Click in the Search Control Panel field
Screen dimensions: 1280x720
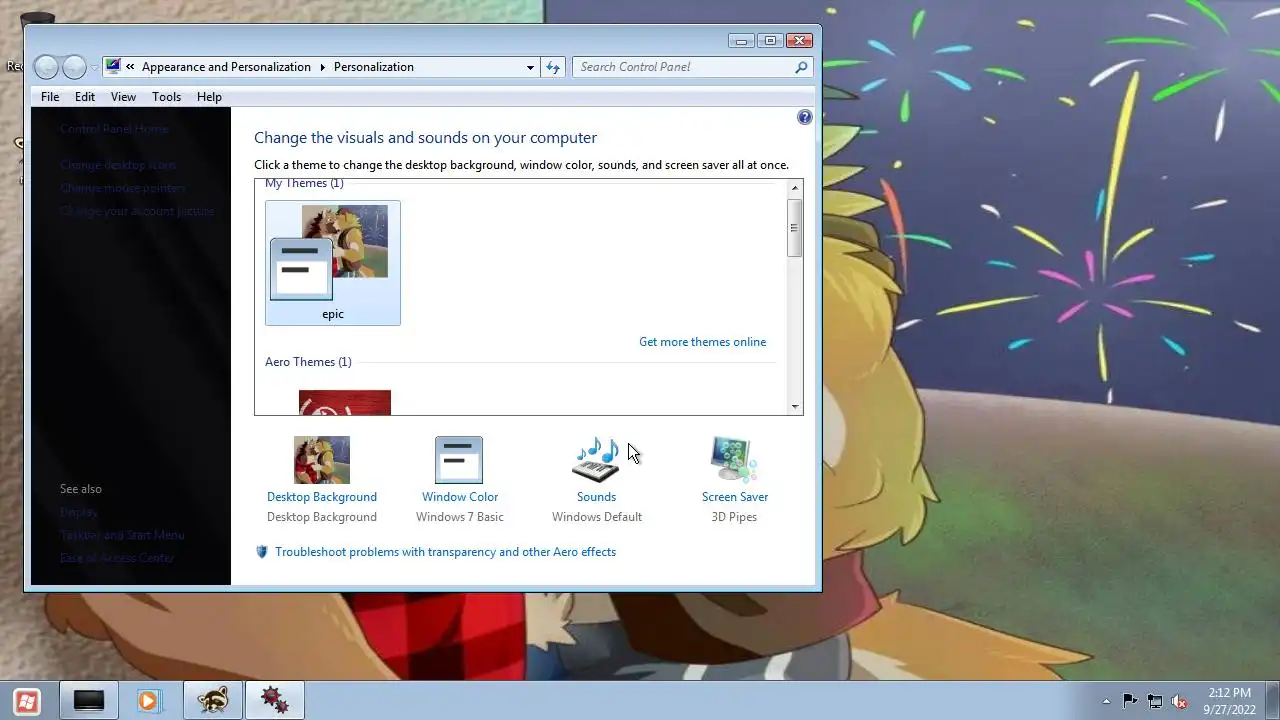tap(685, 67)
